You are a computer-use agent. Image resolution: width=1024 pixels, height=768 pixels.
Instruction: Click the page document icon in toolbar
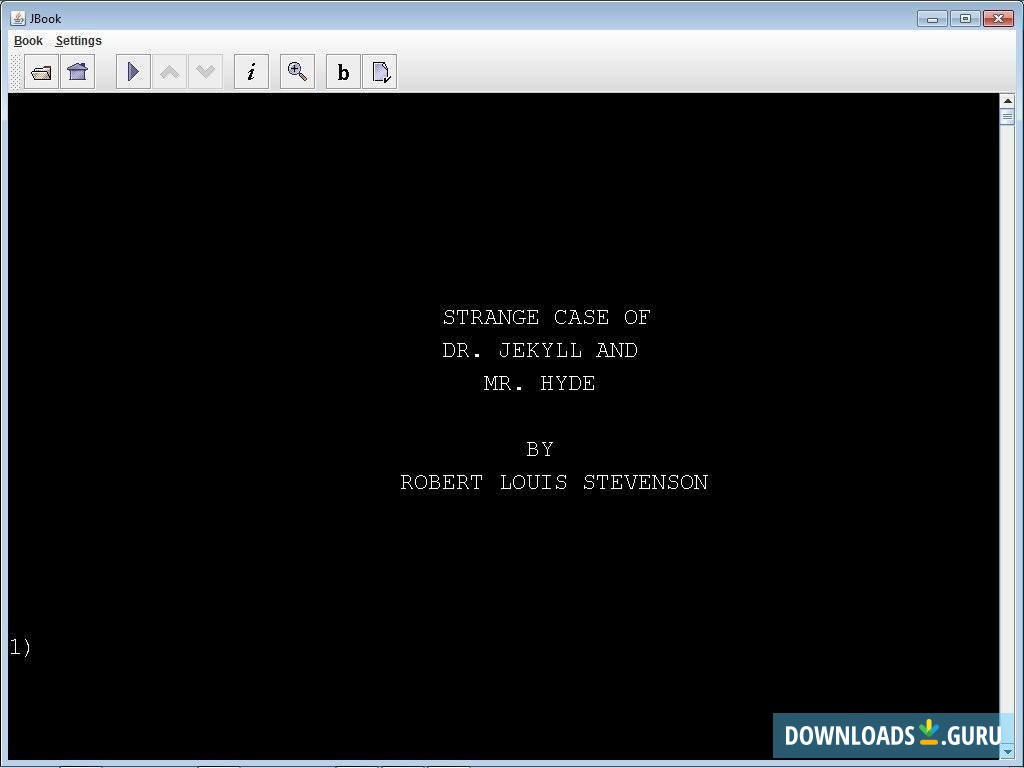point(379,72)
